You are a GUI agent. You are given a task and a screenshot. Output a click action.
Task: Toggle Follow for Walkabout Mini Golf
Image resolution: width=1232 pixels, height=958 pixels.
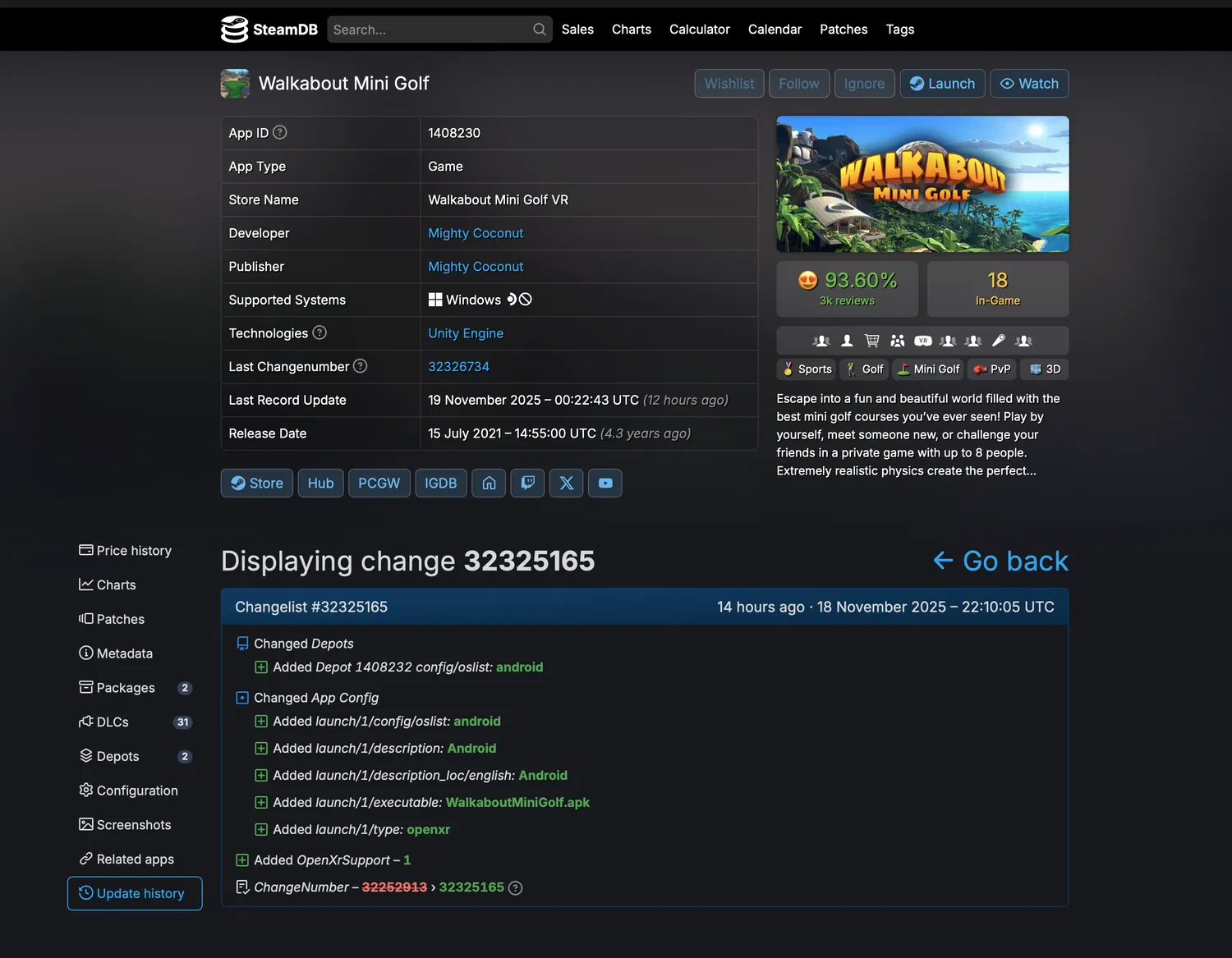[799, 84]
